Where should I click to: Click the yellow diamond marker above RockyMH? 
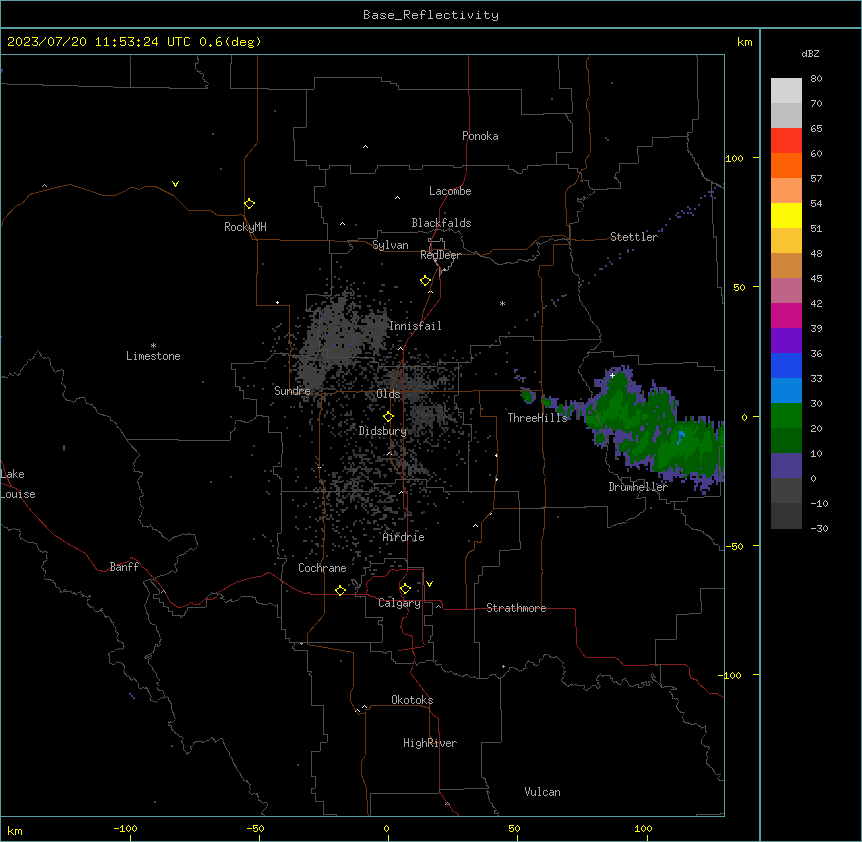pos(250,204)
